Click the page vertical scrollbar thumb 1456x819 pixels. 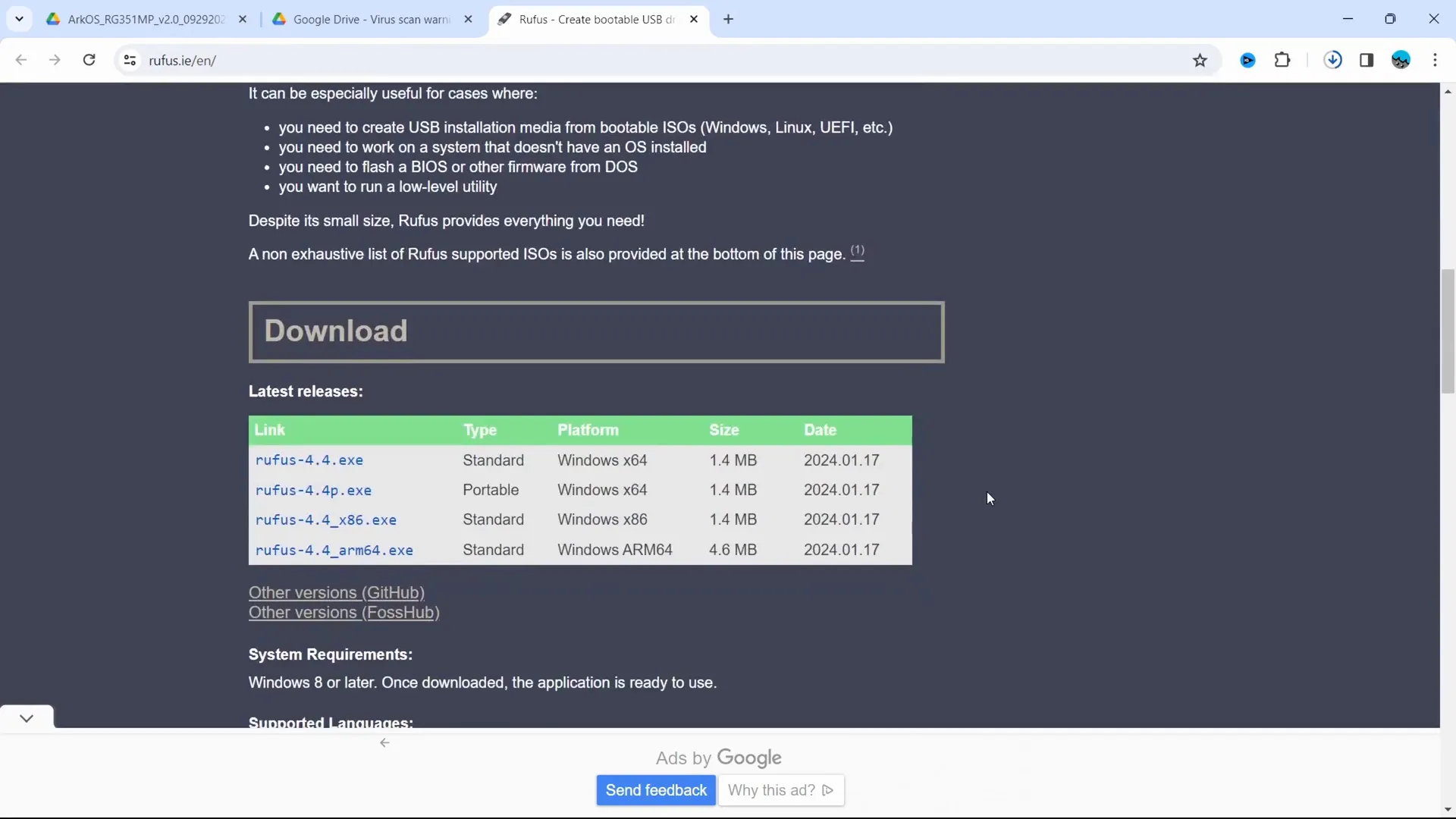point(1448,331)
